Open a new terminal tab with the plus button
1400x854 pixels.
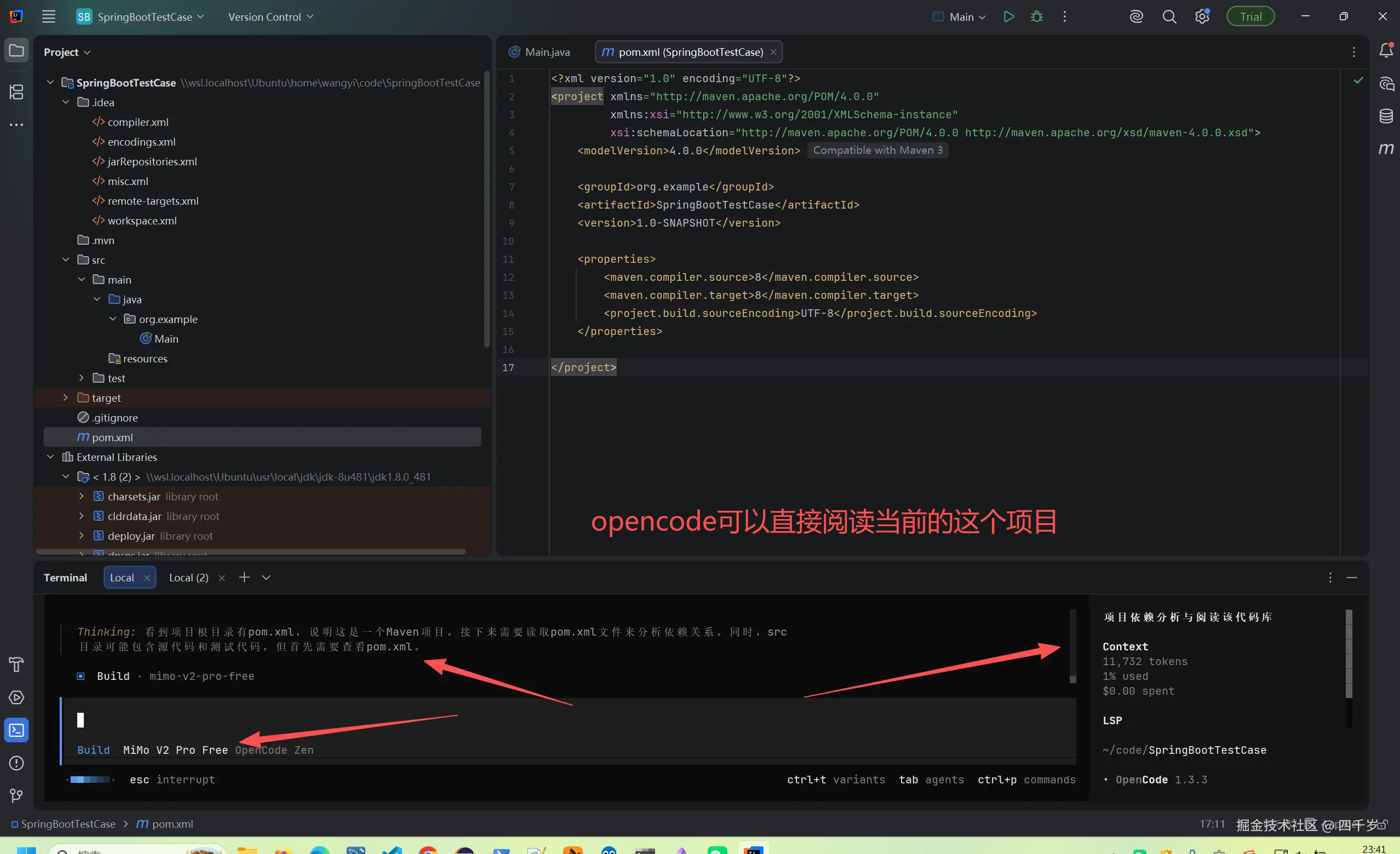(244, 577)
